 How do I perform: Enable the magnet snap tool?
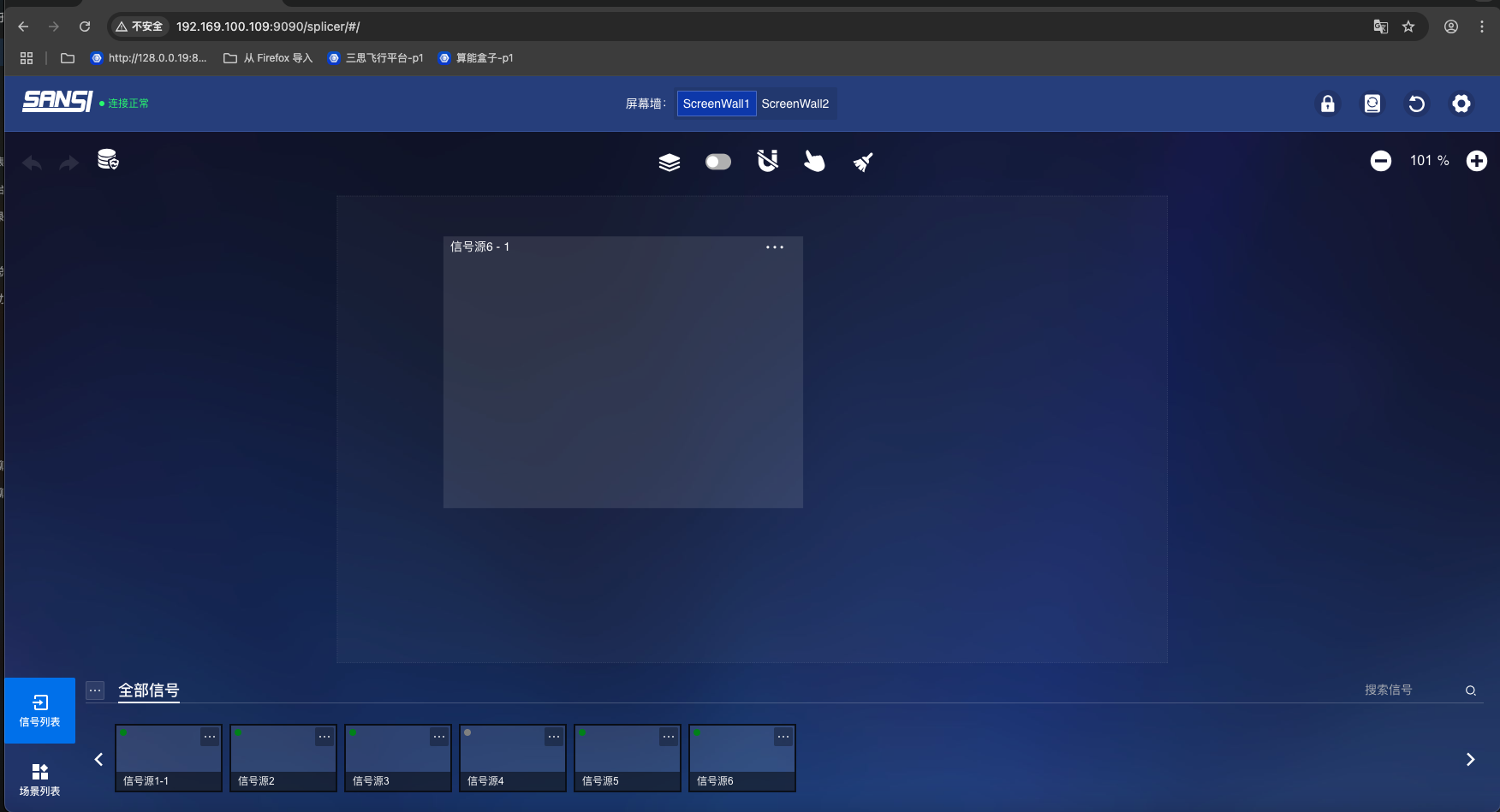point(768,161)
